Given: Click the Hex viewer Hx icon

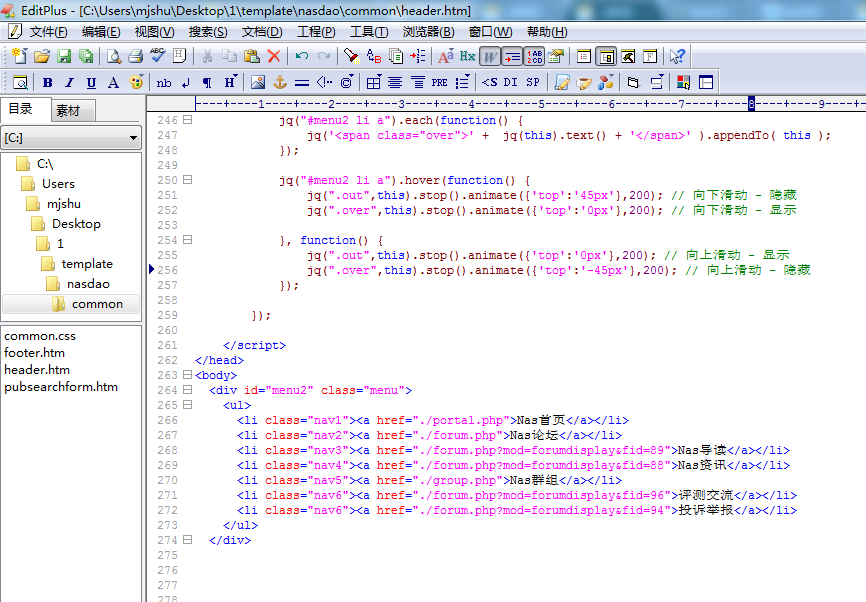Looking at the screenshot, I should click(467, 56).
